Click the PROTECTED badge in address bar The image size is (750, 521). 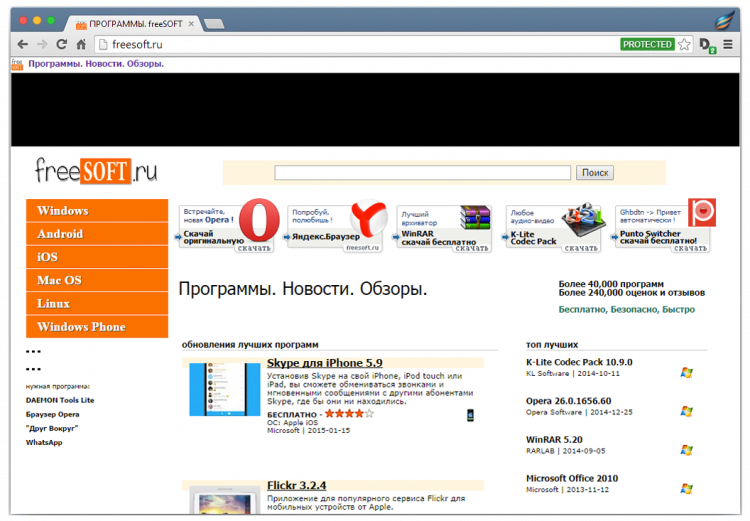coord(647,44)
